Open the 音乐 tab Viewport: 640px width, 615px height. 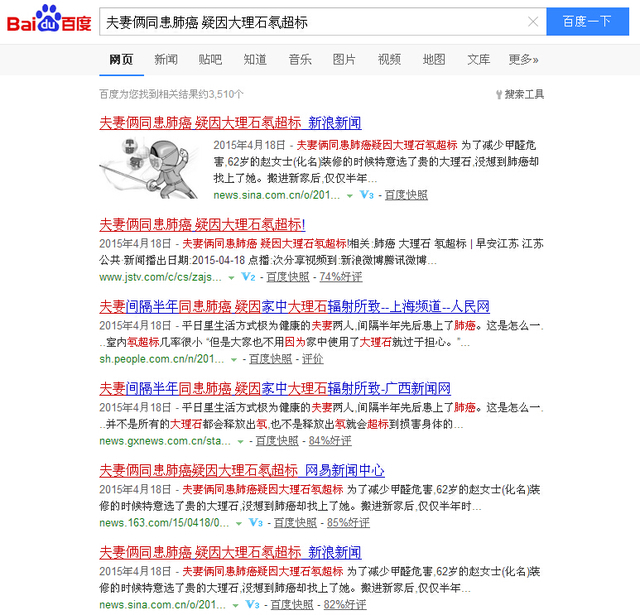click(300, 60)
